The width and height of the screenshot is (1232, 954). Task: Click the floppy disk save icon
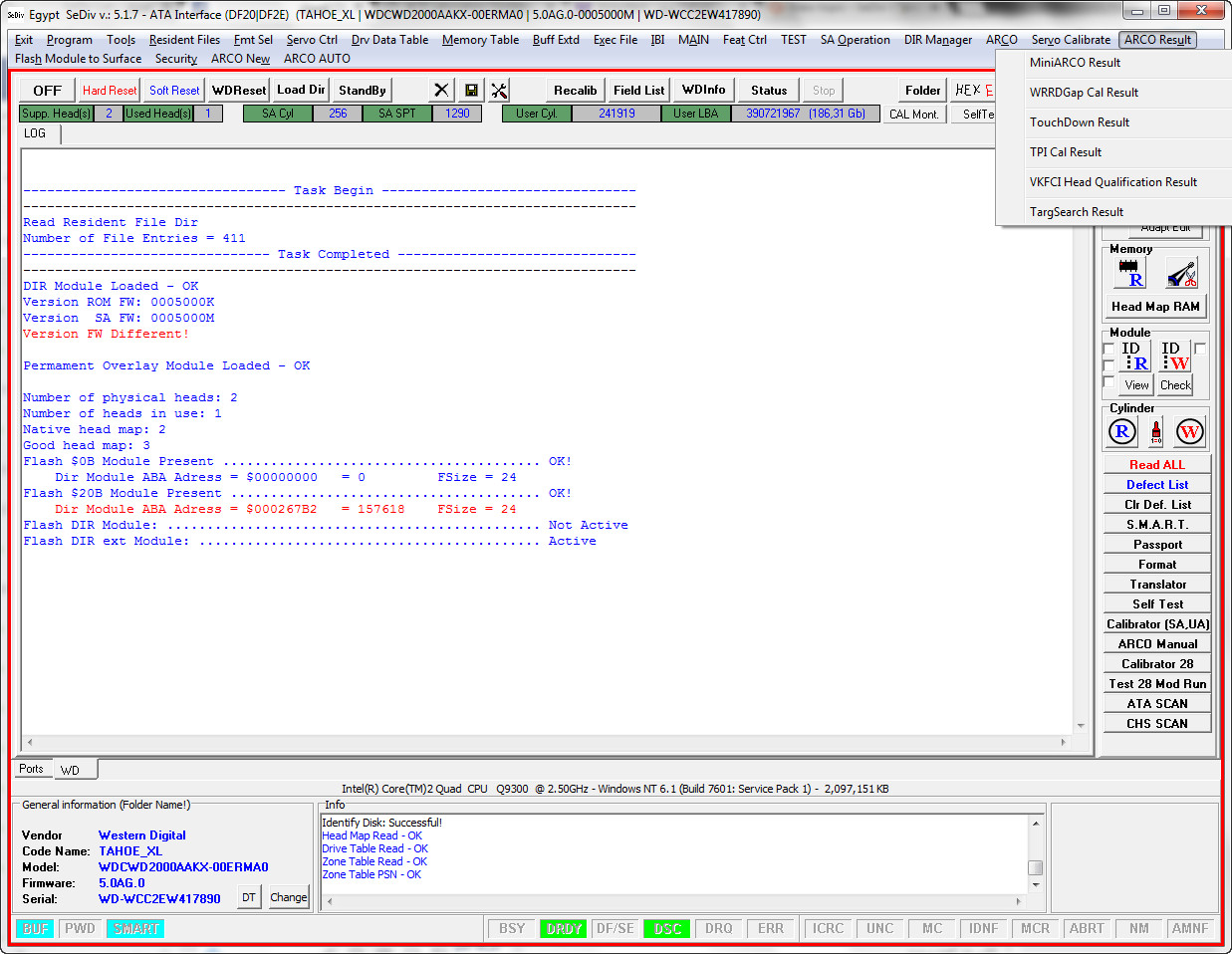471,90
